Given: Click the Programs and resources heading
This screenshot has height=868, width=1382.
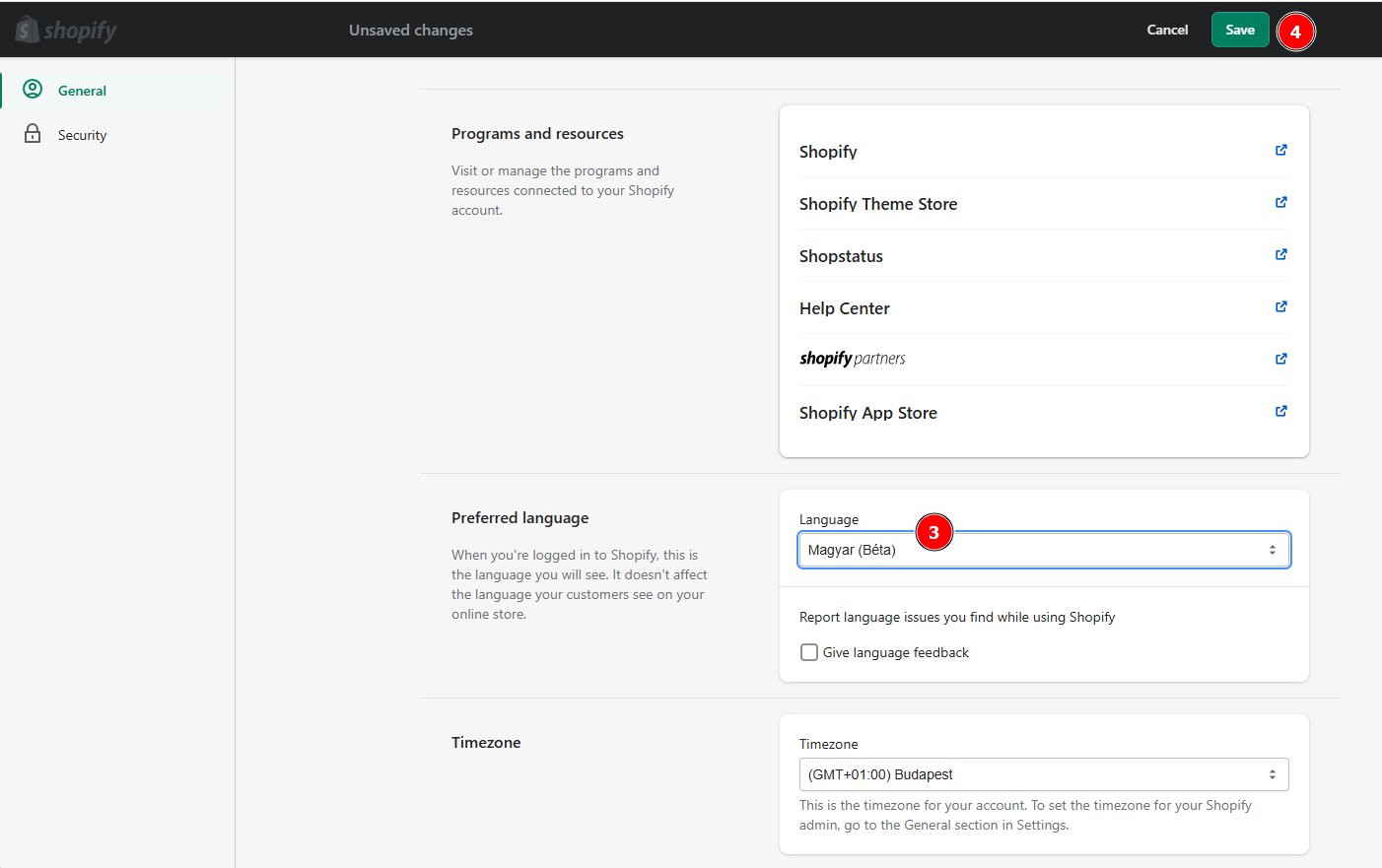Looking at the screenshot, I should click(537, 134).
